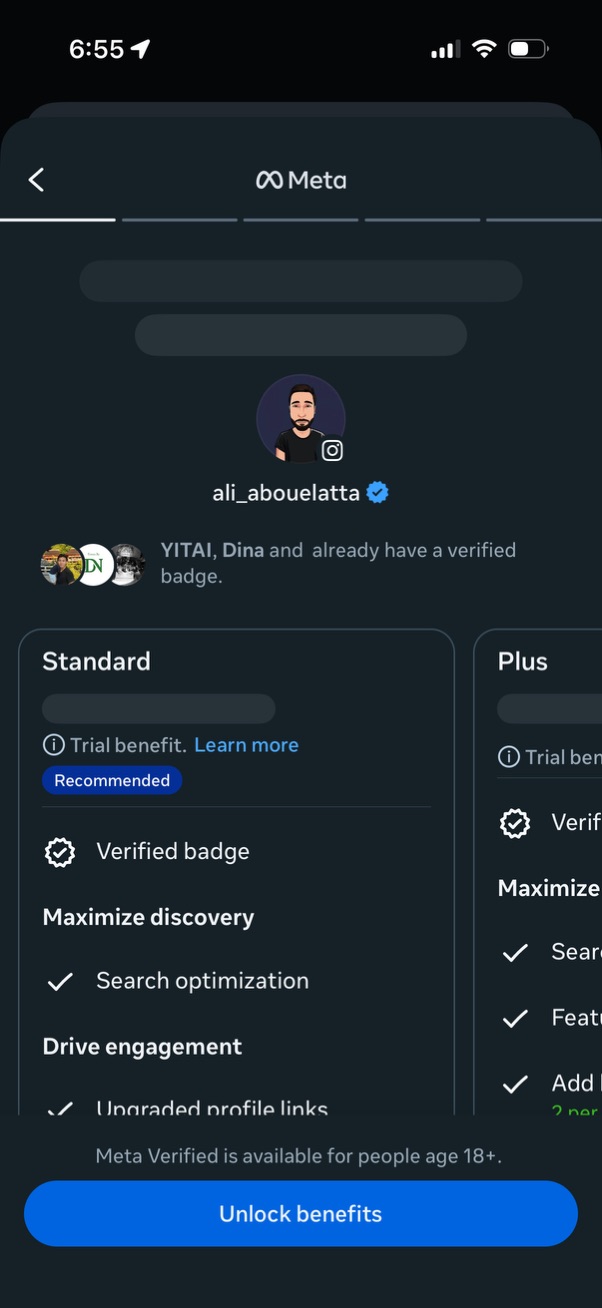Tap the blue verified badge next to ali_abouelatta
Image resolution: width=602 pixels, height=1308 pixels.
pos(377,491)
